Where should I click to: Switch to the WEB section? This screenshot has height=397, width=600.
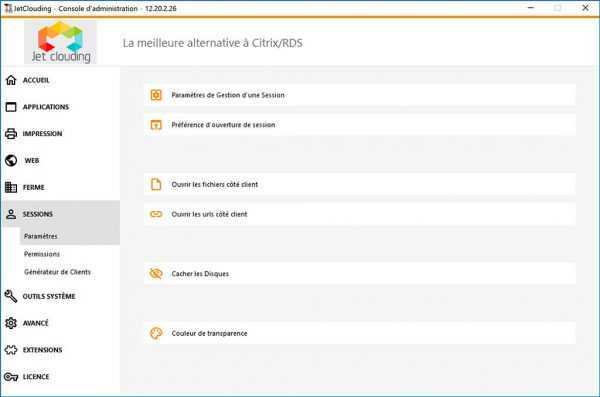click(32, 160)
